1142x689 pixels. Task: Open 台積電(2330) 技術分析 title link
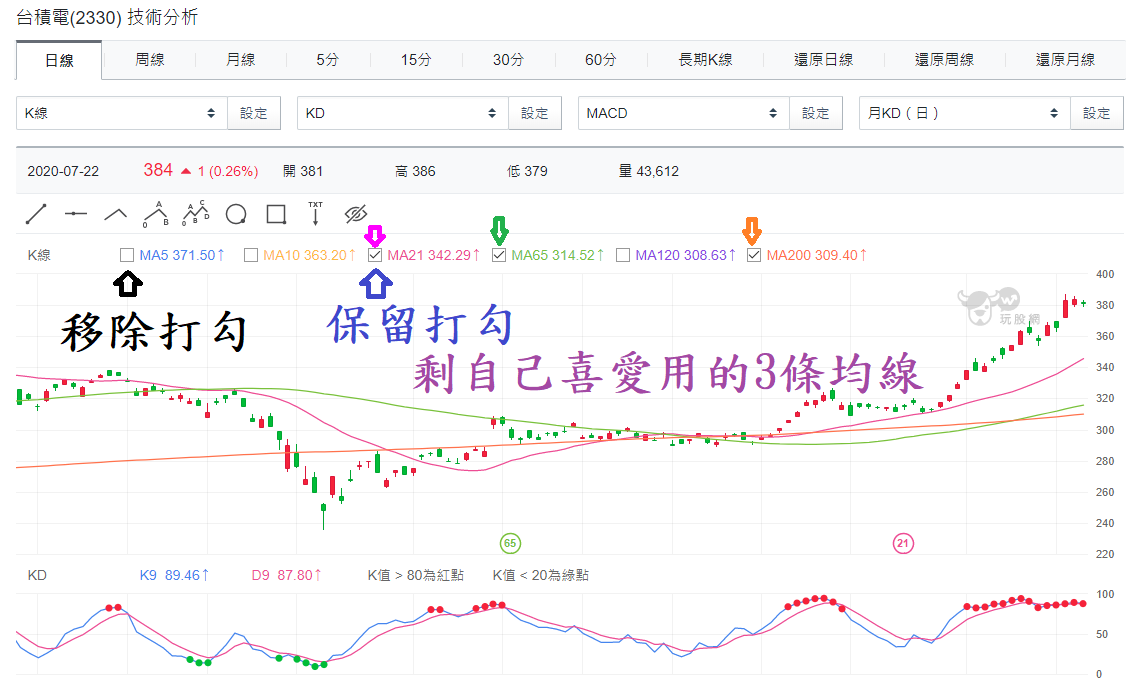(100, 17)
